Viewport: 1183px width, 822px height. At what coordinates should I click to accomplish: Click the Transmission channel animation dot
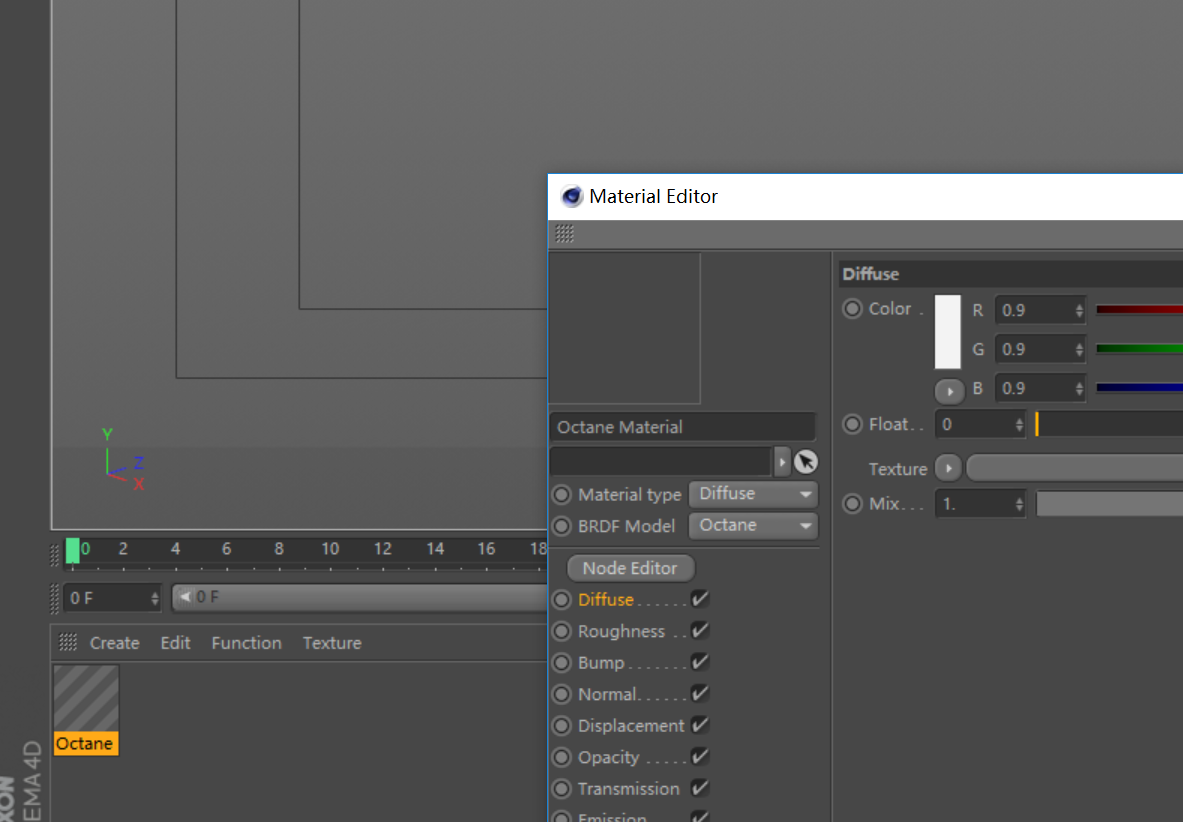pyautogui.click(x=561, y=789)
